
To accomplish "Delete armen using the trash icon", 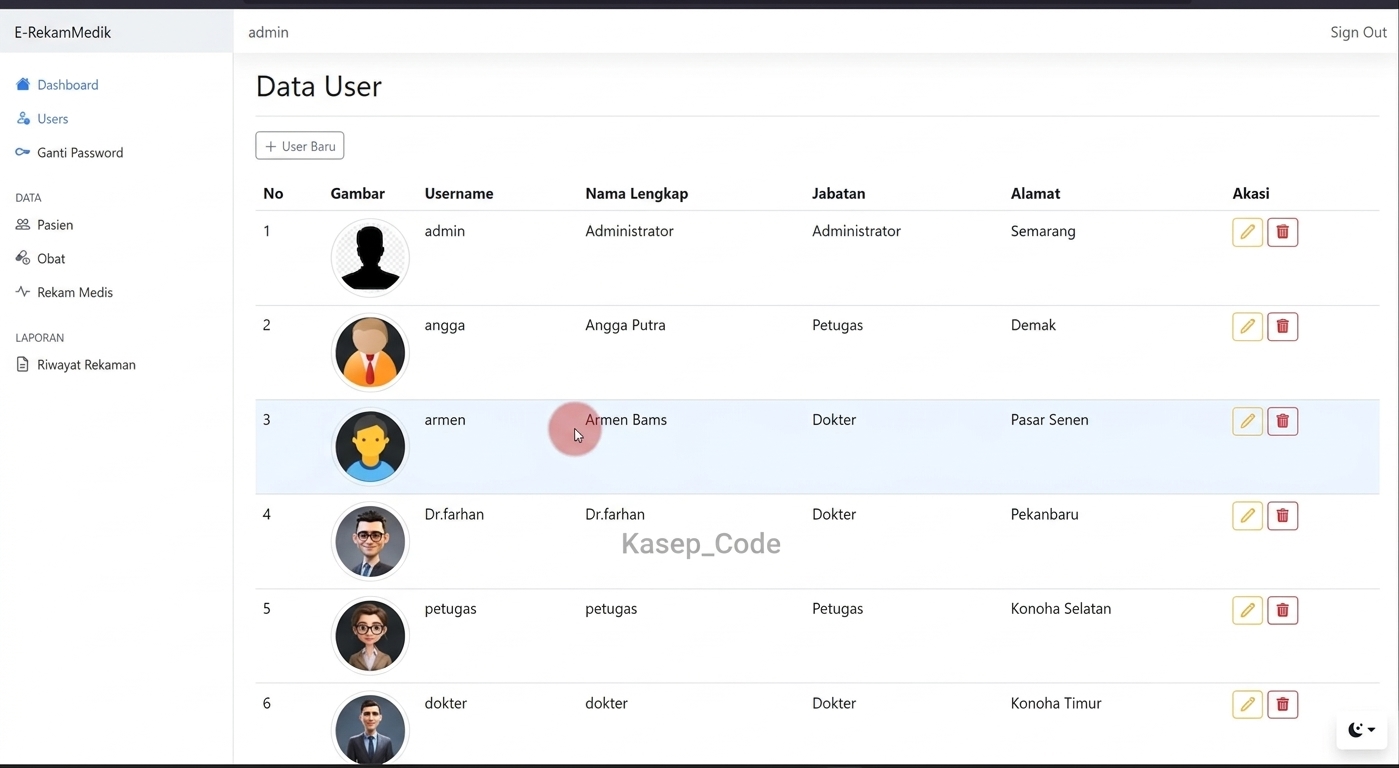I will coord(1283,421).
